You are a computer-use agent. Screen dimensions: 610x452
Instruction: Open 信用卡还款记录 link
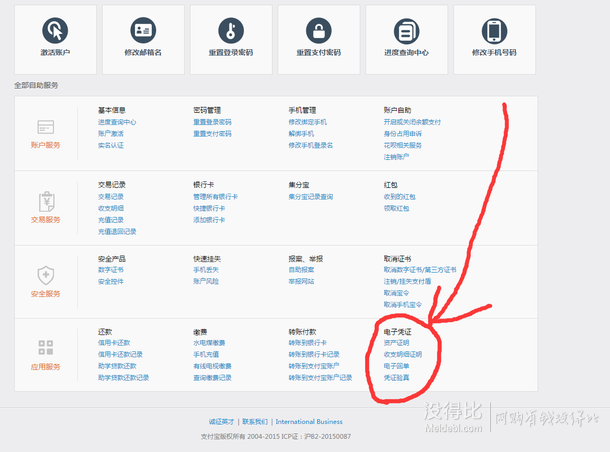coord(120,355)
